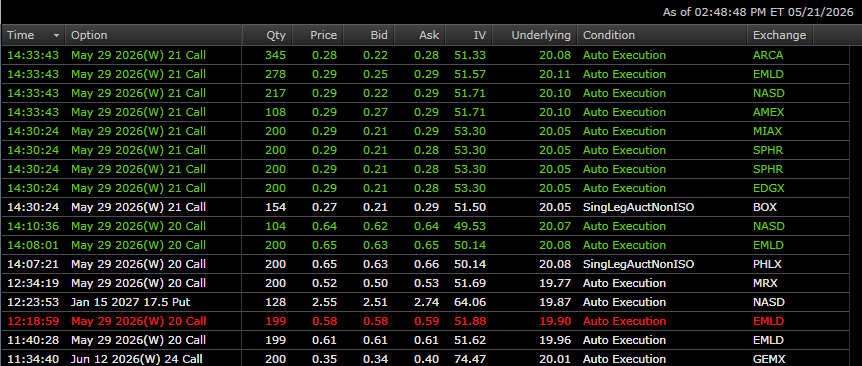This screenshot has height=366, width=862.
Task: Click the MIAX exchange cell
Action: pyautogui.click(x=767, y=131)
